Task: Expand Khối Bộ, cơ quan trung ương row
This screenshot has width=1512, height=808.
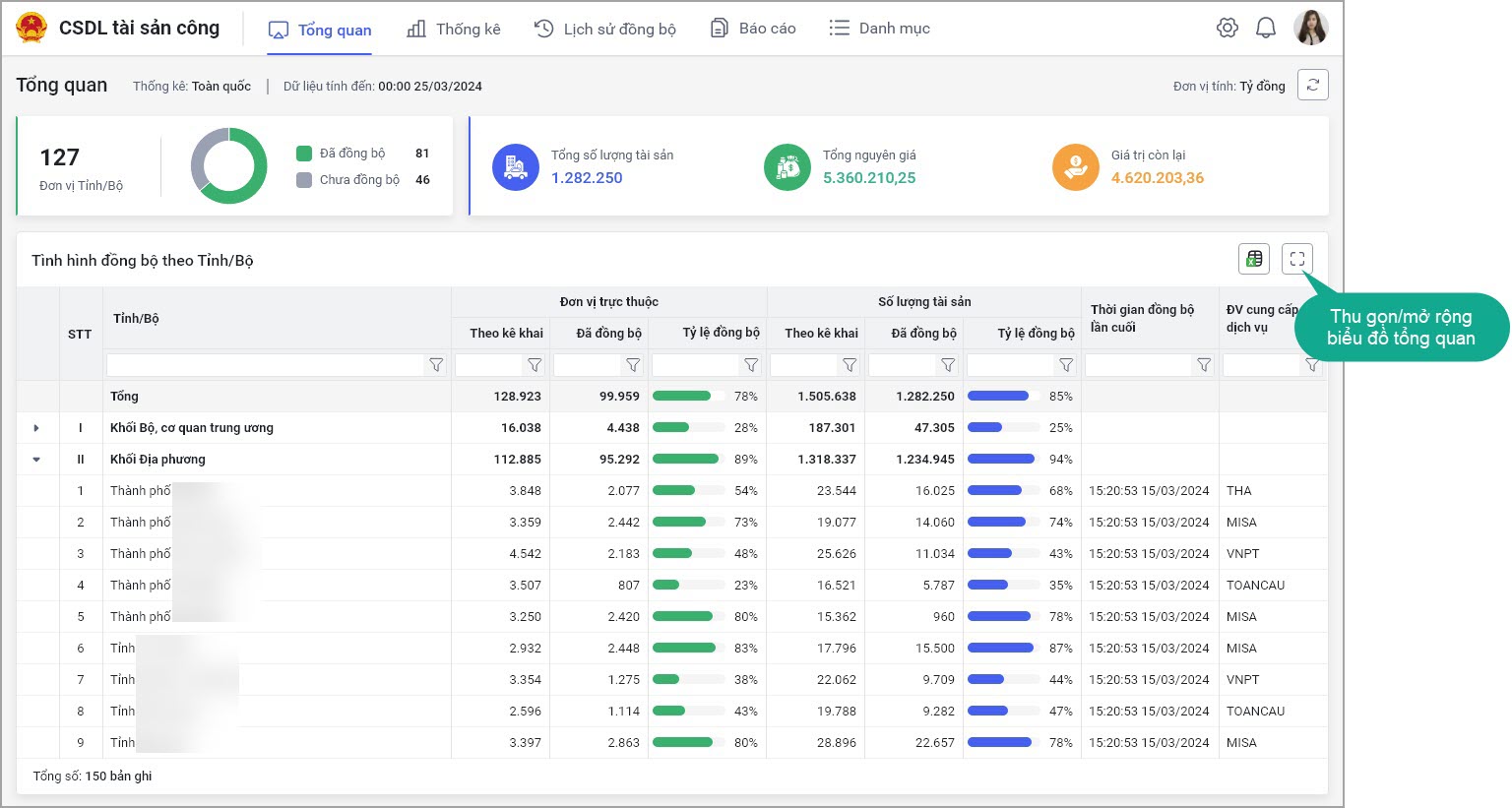Action: [x=36, y=428]
